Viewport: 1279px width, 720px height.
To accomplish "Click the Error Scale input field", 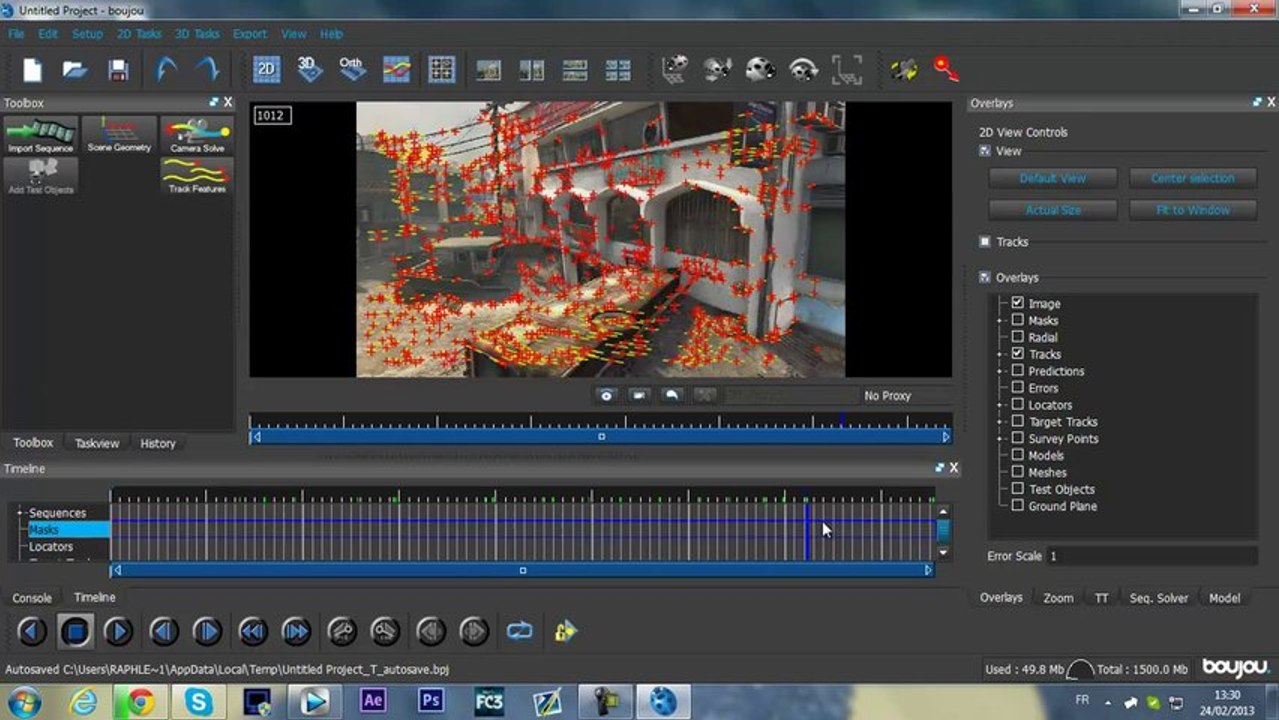I will click(x=1151, y=556).
